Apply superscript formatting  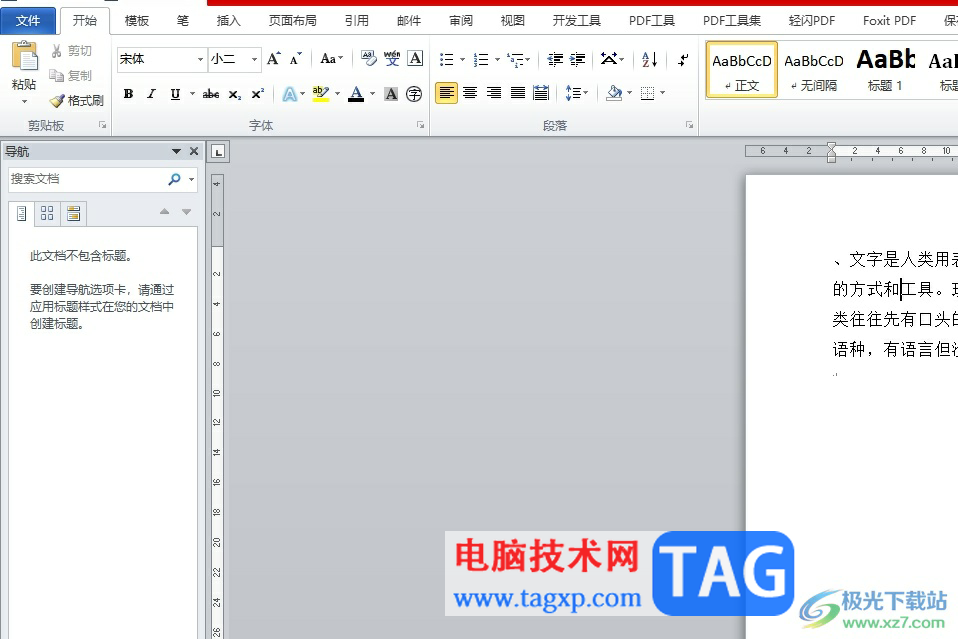click(258, 94)
